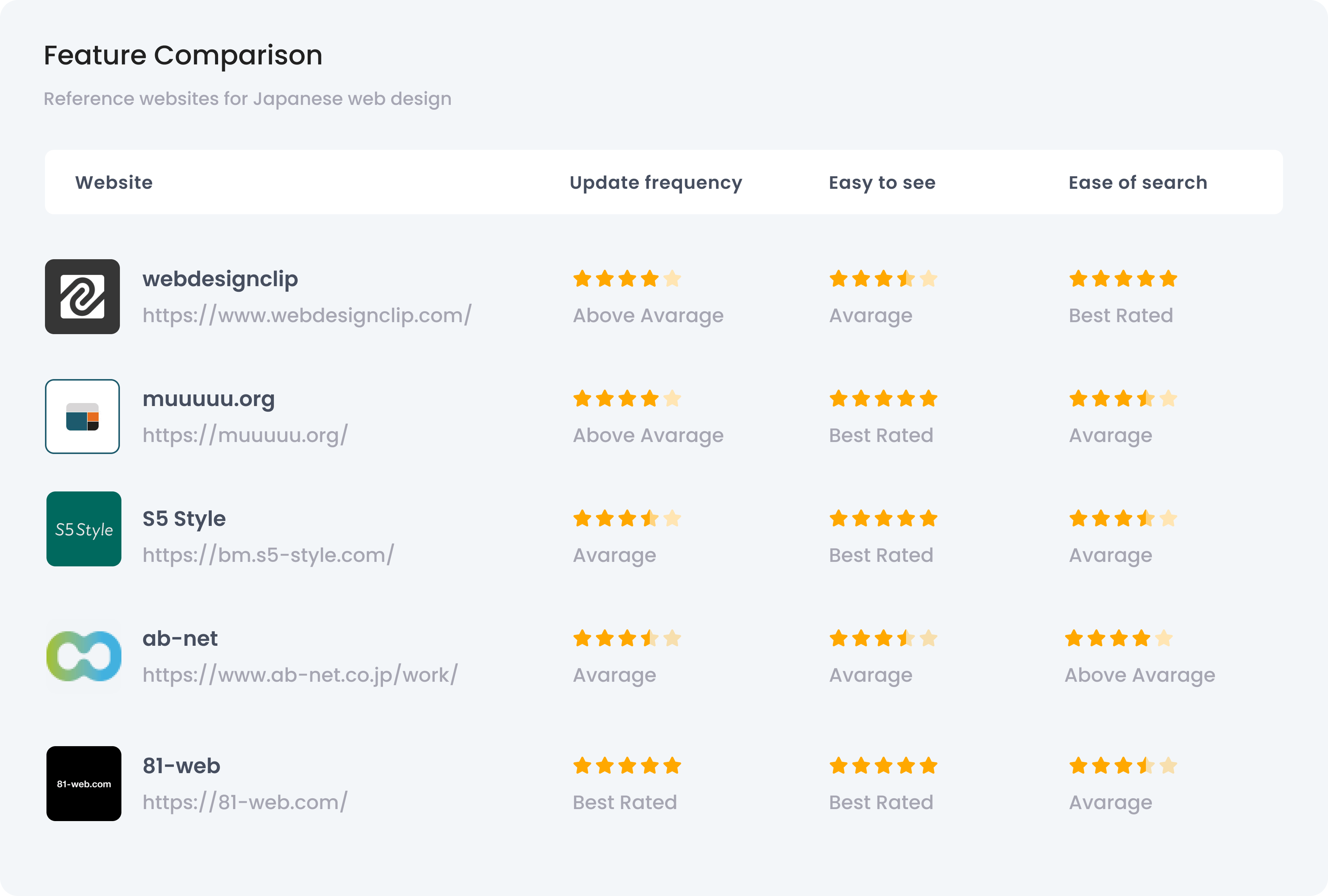Image resolution: width=1328 pixels, height=896 pixels.
Task: Sort by the Ease of search column header
Action: click(1138, 182)
